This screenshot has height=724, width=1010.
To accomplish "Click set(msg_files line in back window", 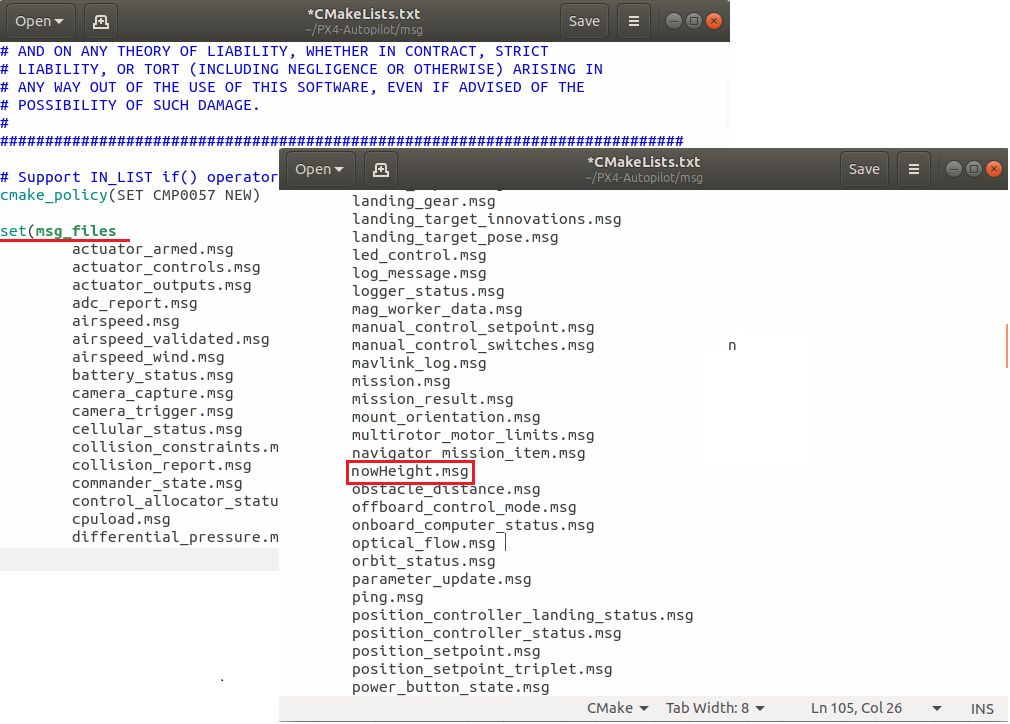I will 58,231.
